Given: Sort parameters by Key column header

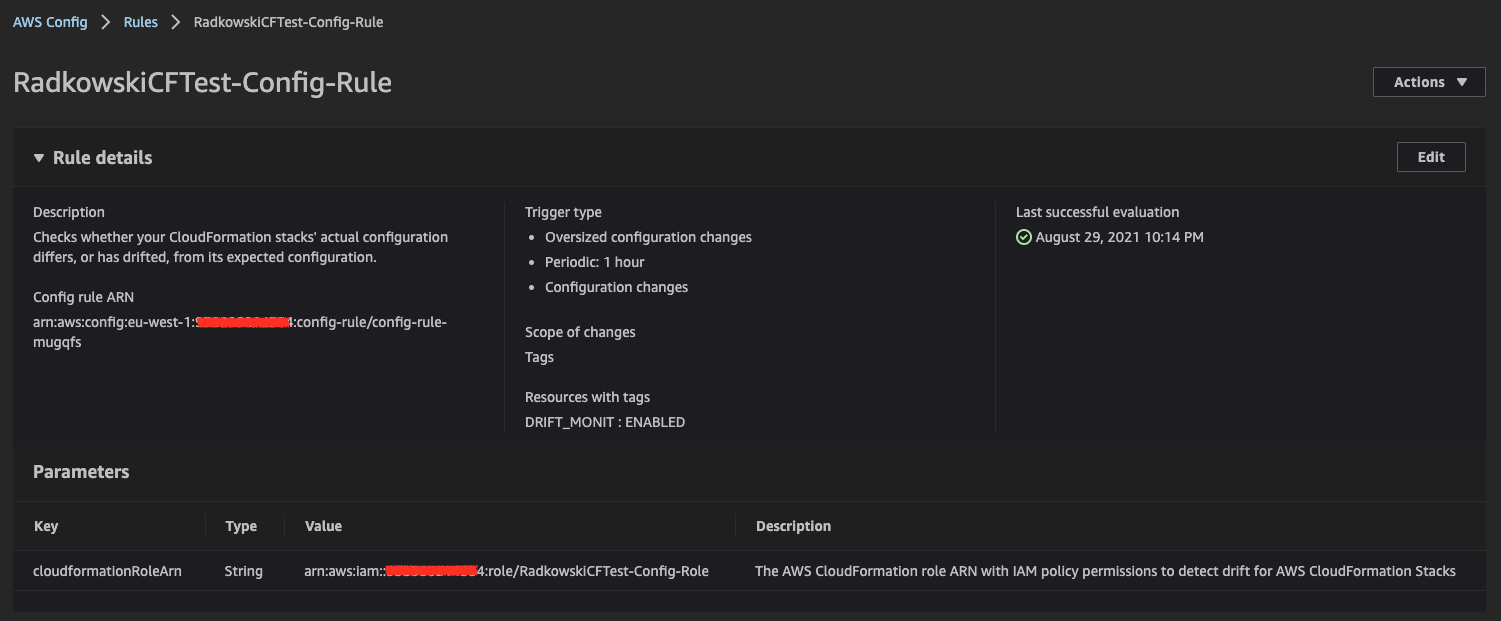Looking at the screenshot, I should pyautogui.click(x=46, y=526).
